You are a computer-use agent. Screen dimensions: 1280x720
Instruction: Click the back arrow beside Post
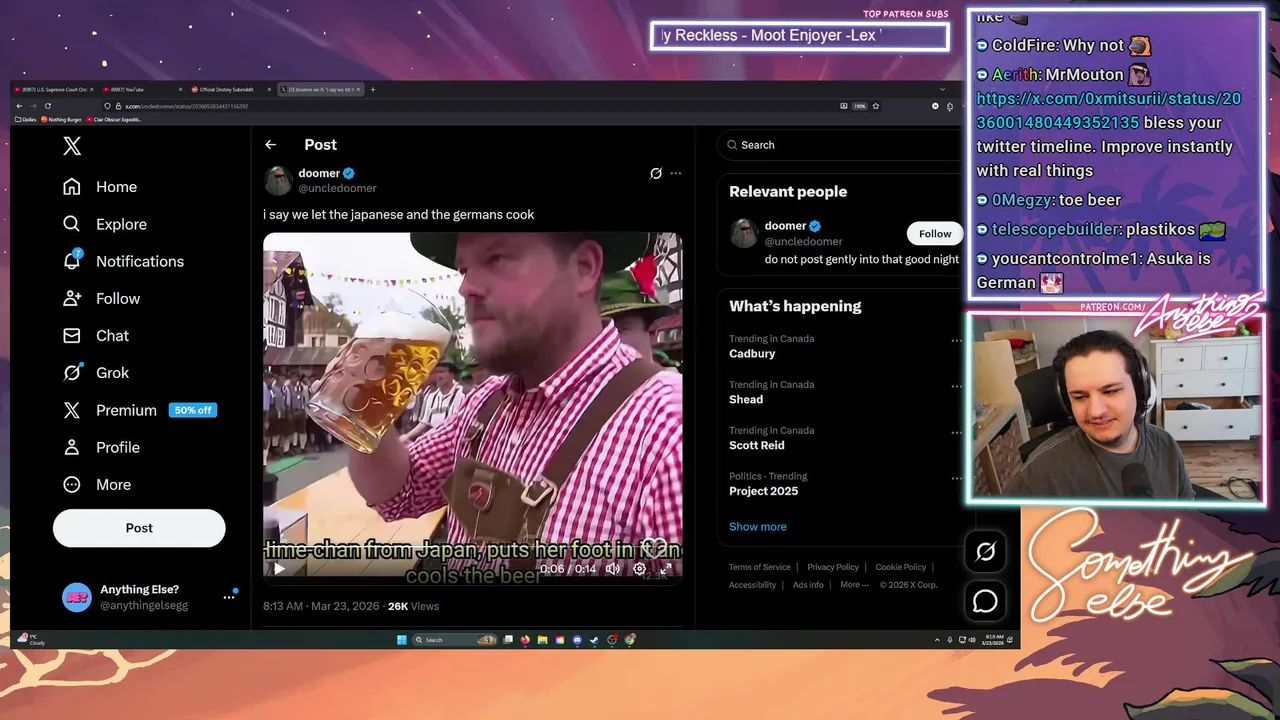pos(270,145)
